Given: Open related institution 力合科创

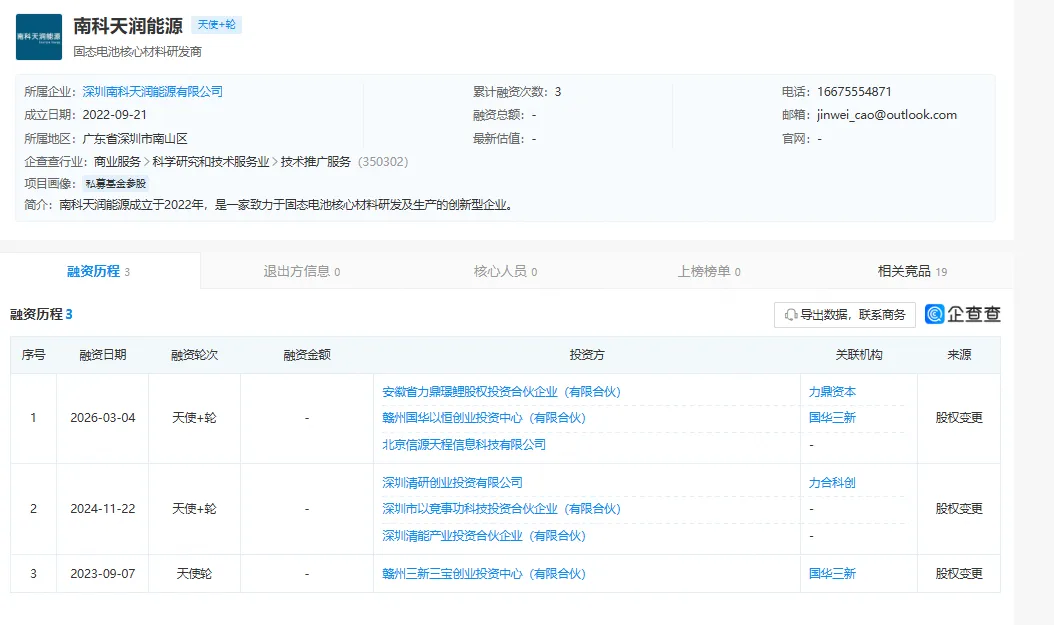Looking at the screenshot, I should 832,483.
